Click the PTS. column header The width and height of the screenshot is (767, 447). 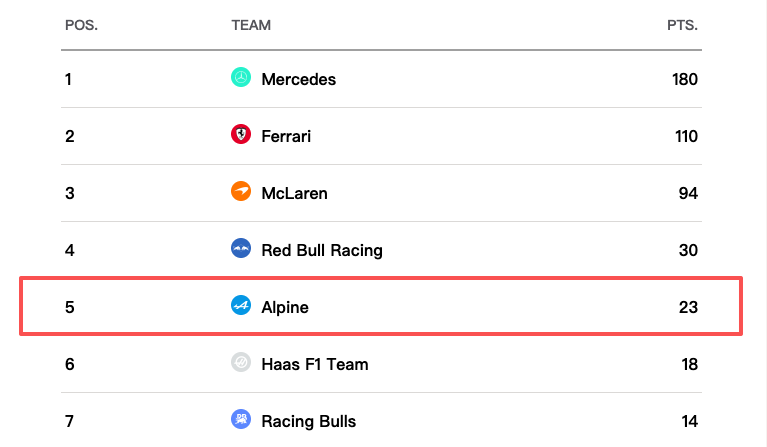682,25
